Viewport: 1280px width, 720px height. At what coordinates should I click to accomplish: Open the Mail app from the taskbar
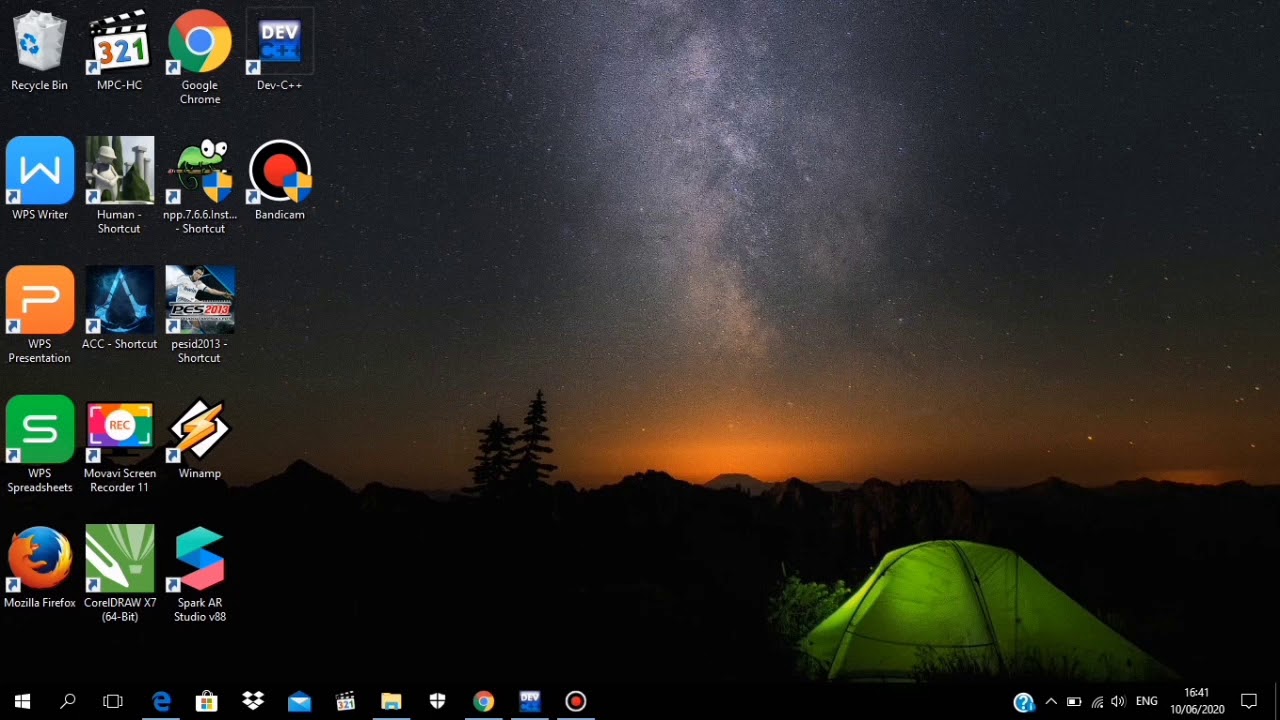pos(299,701)
